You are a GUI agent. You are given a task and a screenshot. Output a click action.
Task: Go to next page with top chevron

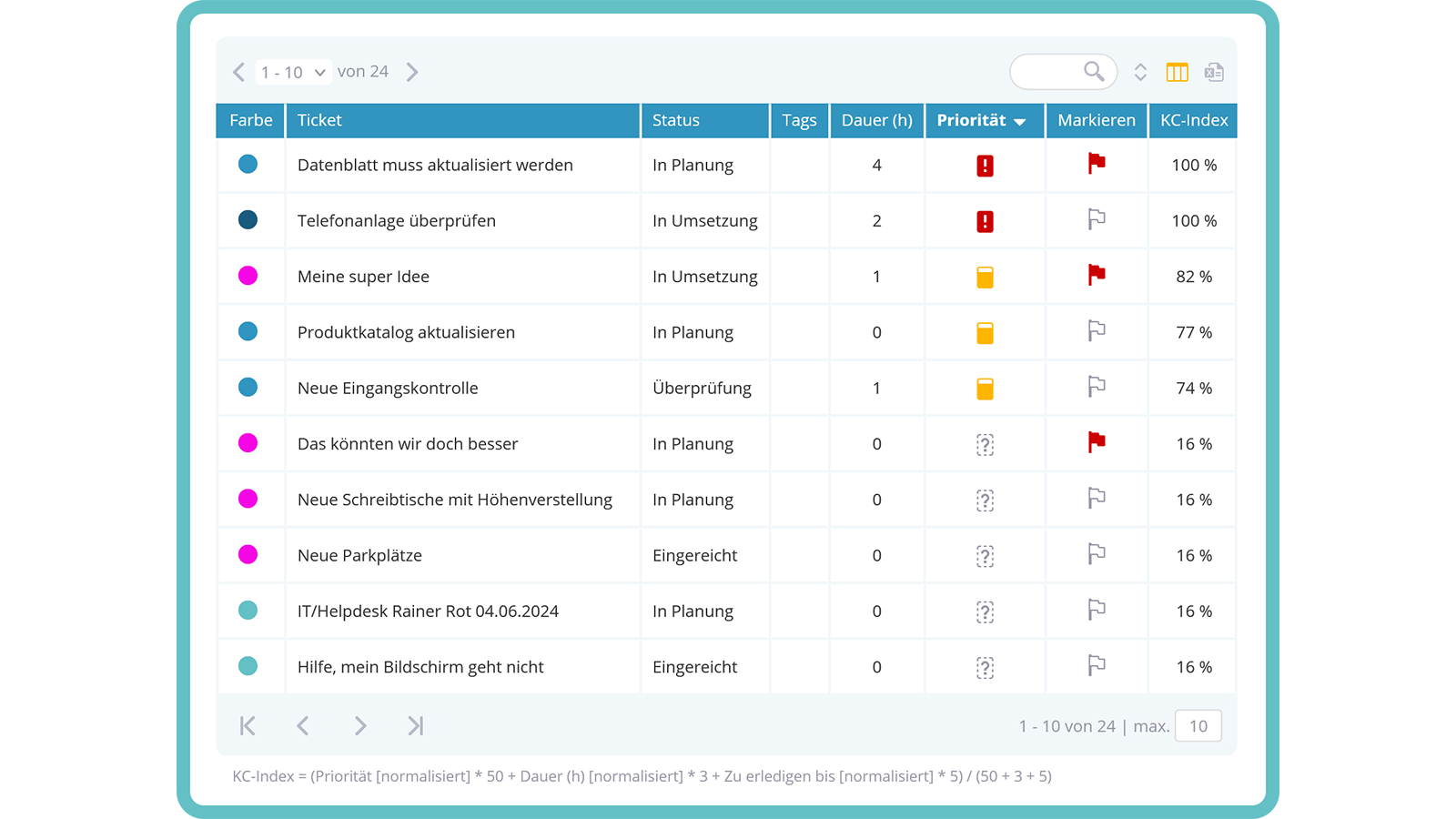click(x=412, y=72)
